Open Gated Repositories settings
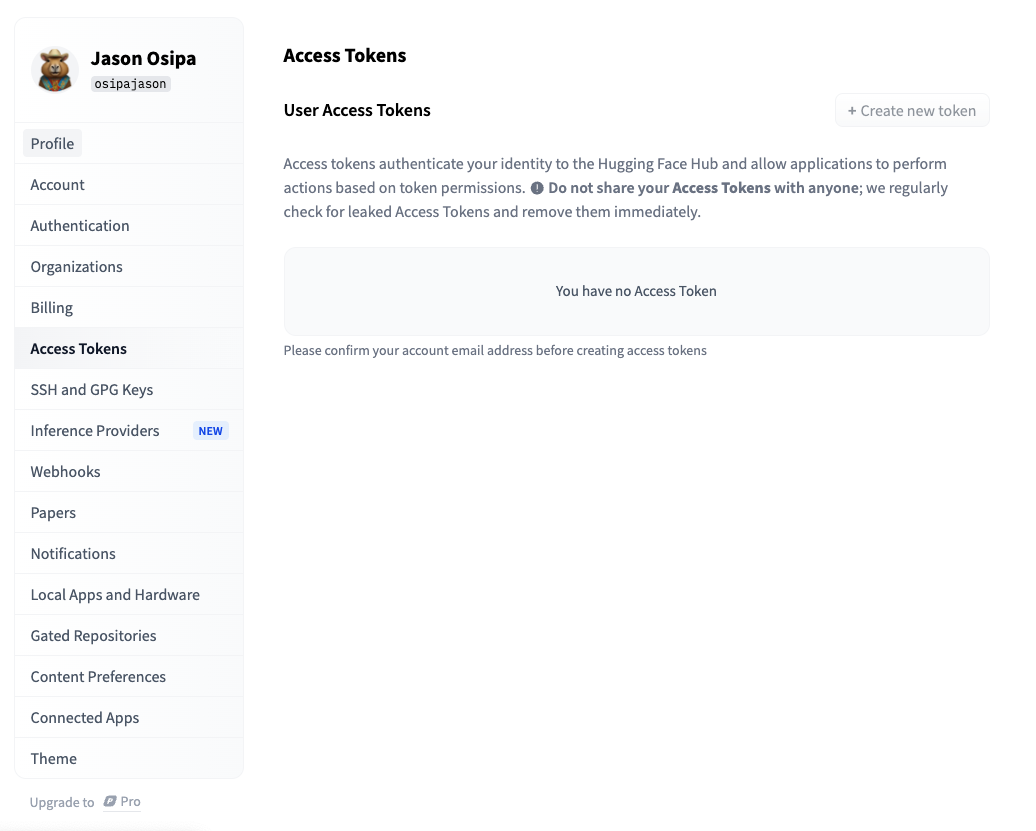 pyautogui.click(x=129, y=635)
